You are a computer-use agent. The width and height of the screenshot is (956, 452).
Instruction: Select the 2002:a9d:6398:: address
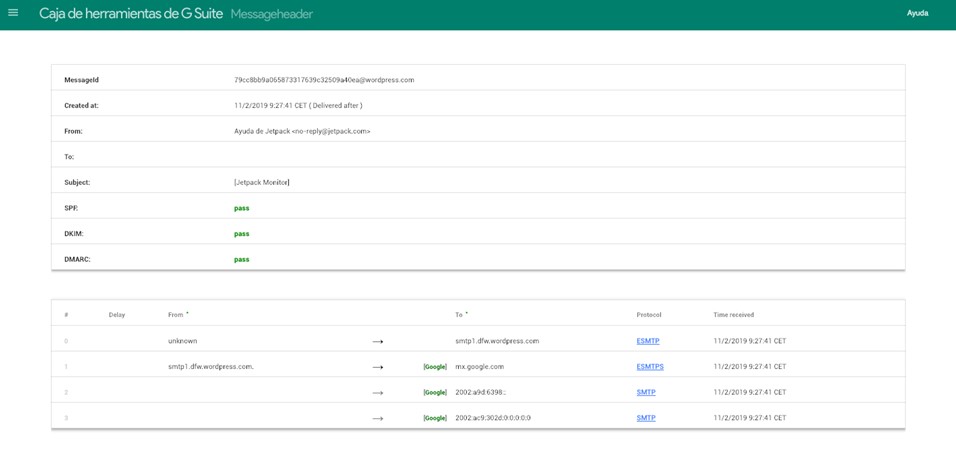coord(480,392)
